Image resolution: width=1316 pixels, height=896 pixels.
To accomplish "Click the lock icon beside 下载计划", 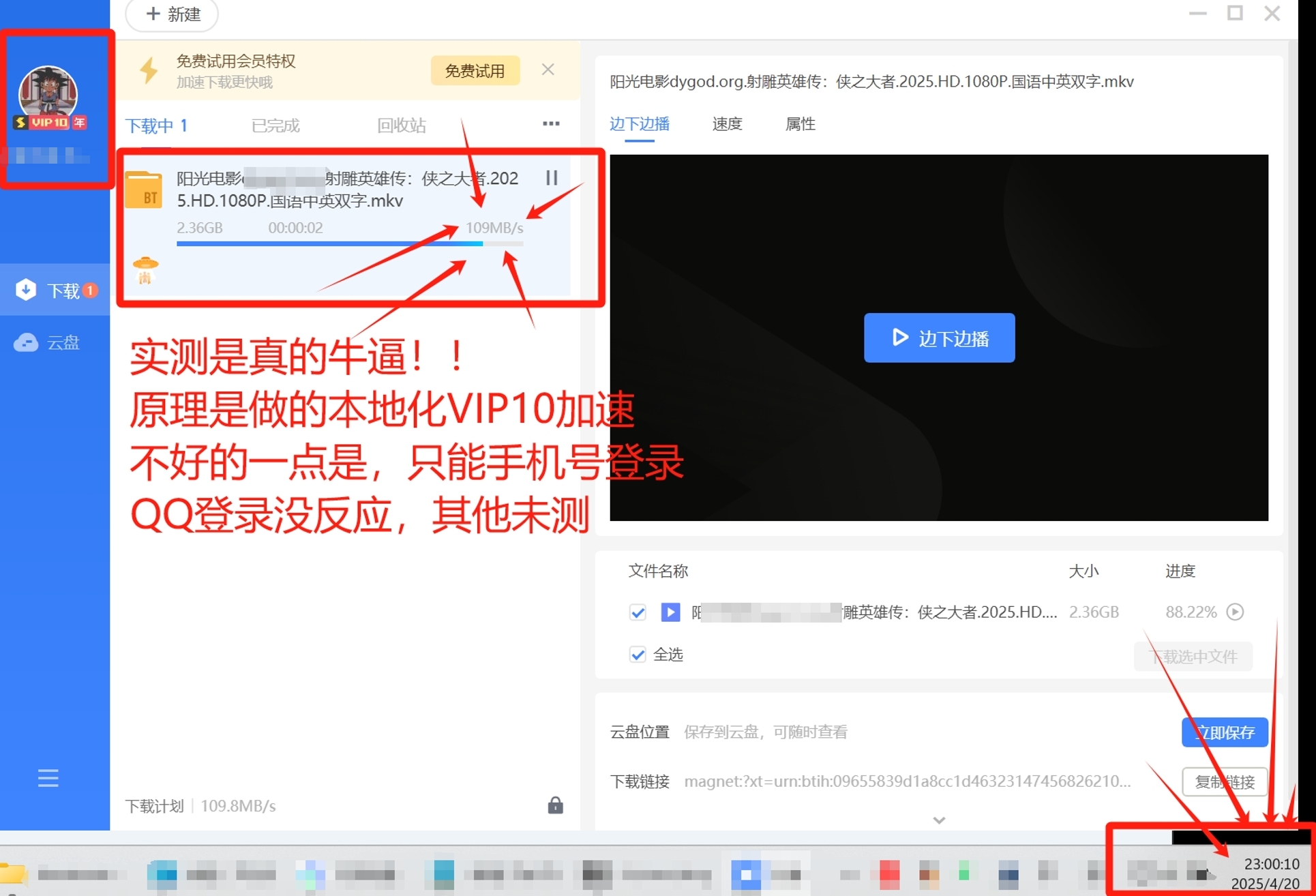I will (555, 805).
